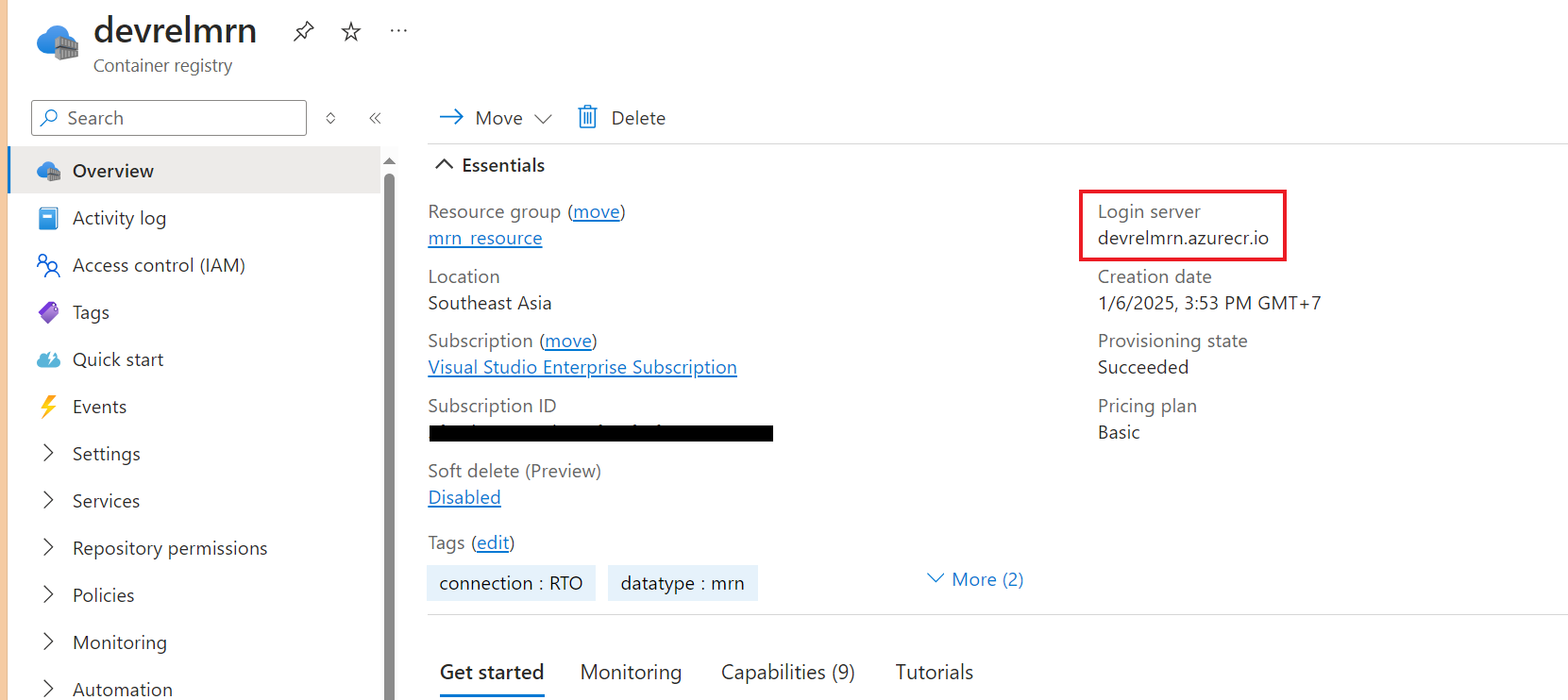Show More (2) tags
The image size is (1568, 700).
tap(975, 579)
